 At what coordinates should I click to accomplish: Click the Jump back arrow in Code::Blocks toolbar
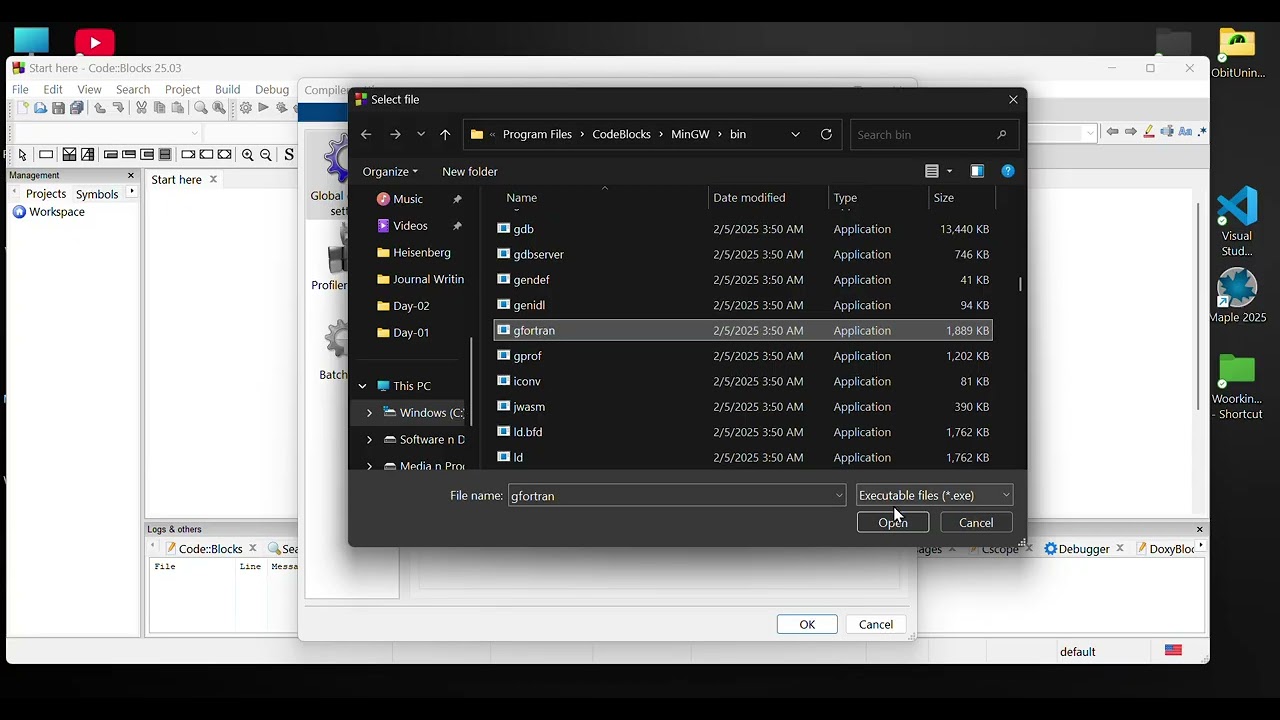click(x=1112, y=132)
